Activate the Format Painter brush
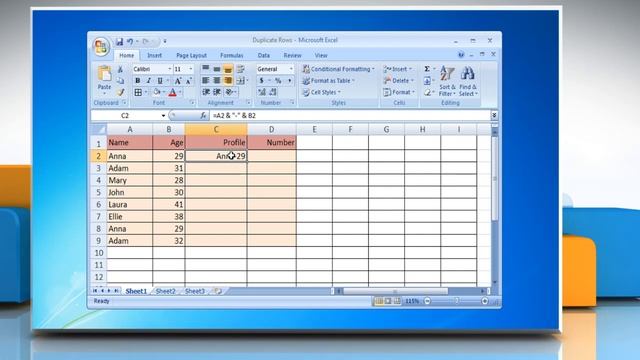 (120, 92)
